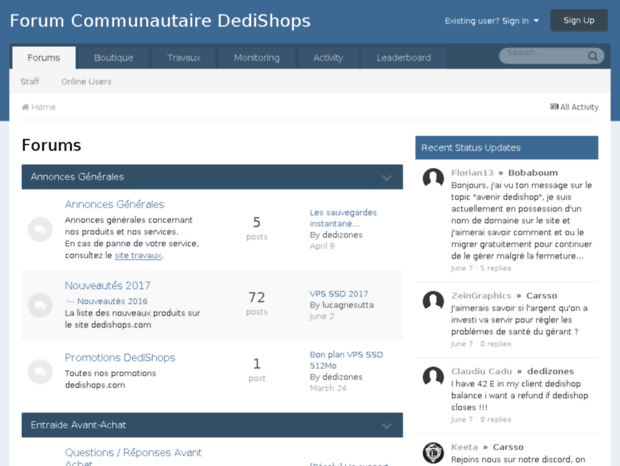Open lucagnesutta's profile link
The height and width of the screenshot is (466, 620).
348,305
